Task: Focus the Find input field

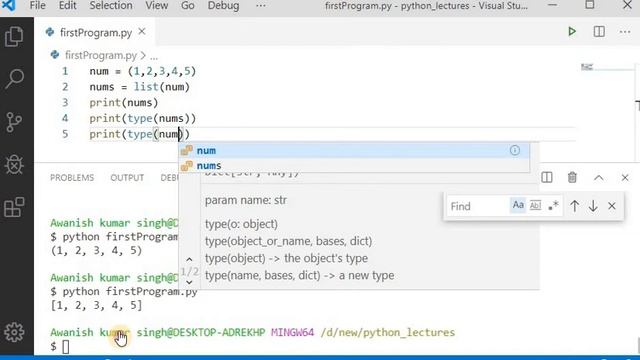Action: point(478,206)
